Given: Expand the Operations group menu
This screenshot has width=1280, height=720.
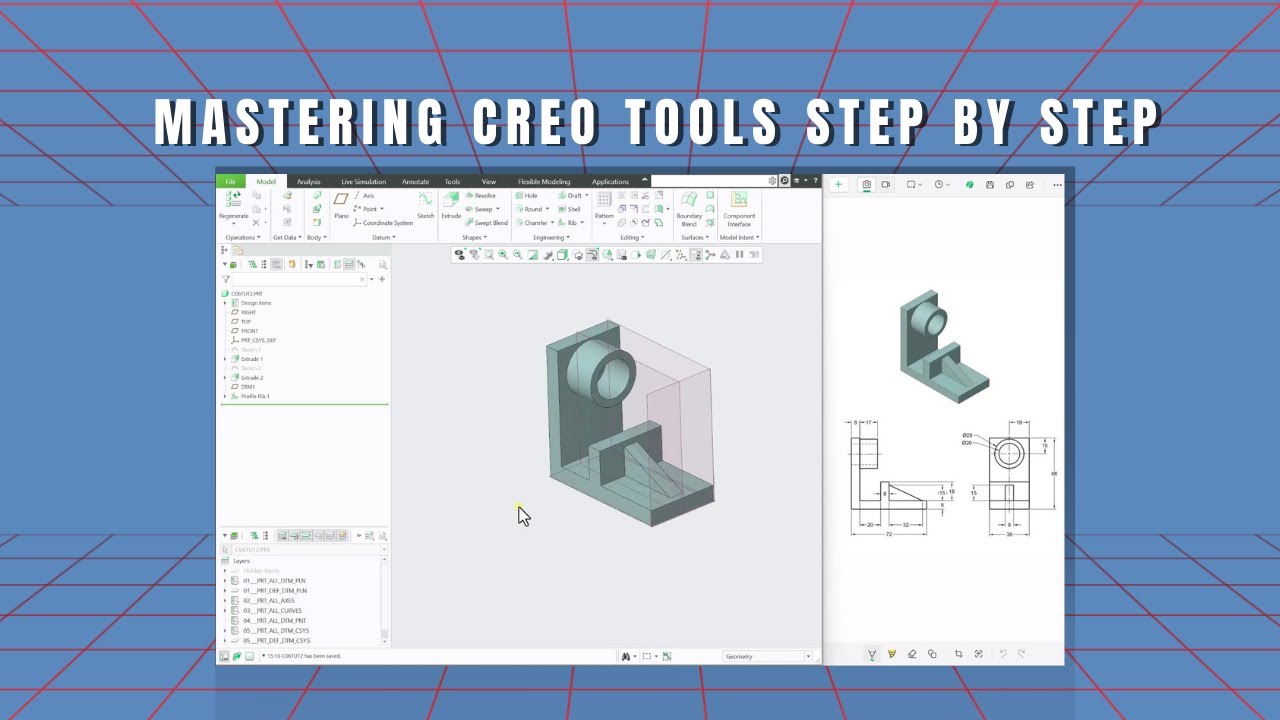Looking at the screenshot, I should point(243,238).
